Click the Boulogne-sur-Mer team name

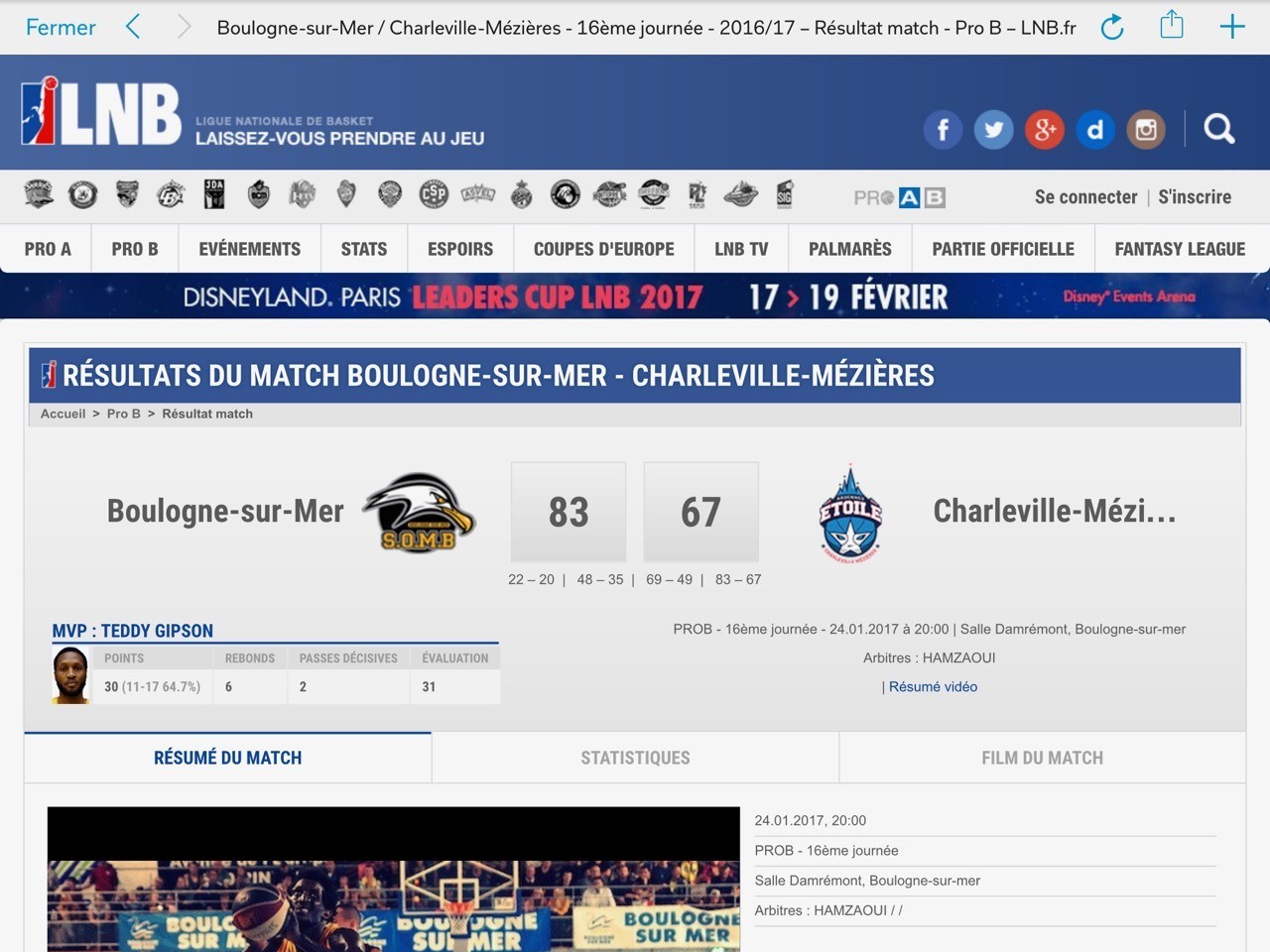click(225, 511)
